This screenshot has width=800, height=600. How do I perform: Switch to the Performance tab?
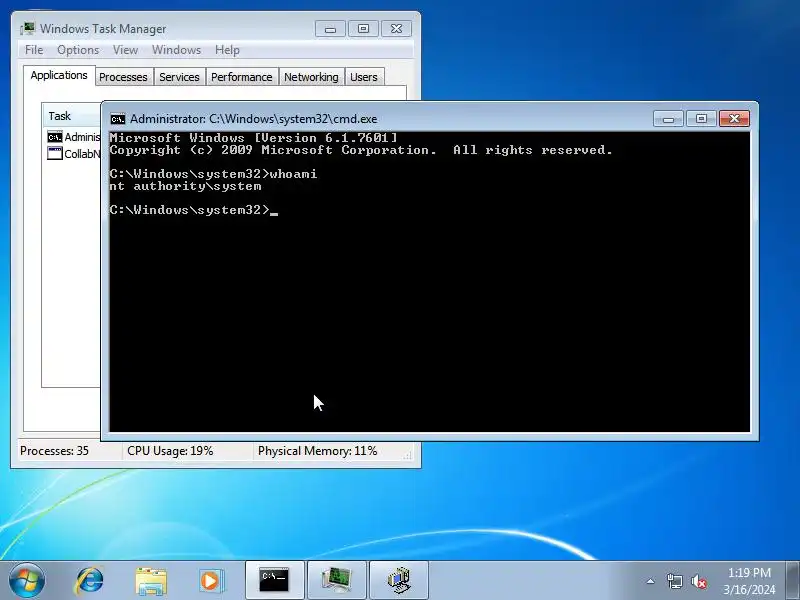tap(241, 77)
